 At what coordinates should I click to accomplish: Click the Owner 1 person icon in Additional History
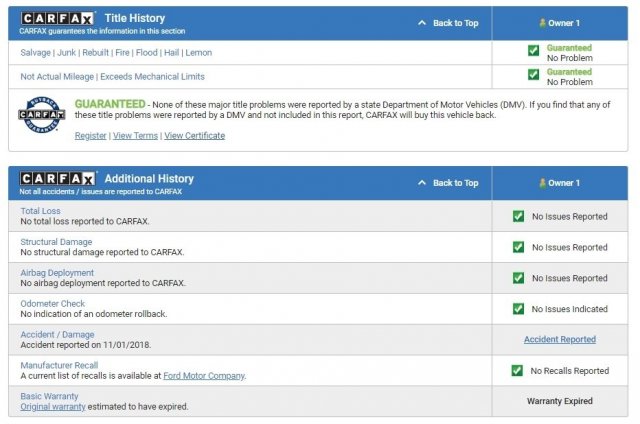(x=544, y=183)
